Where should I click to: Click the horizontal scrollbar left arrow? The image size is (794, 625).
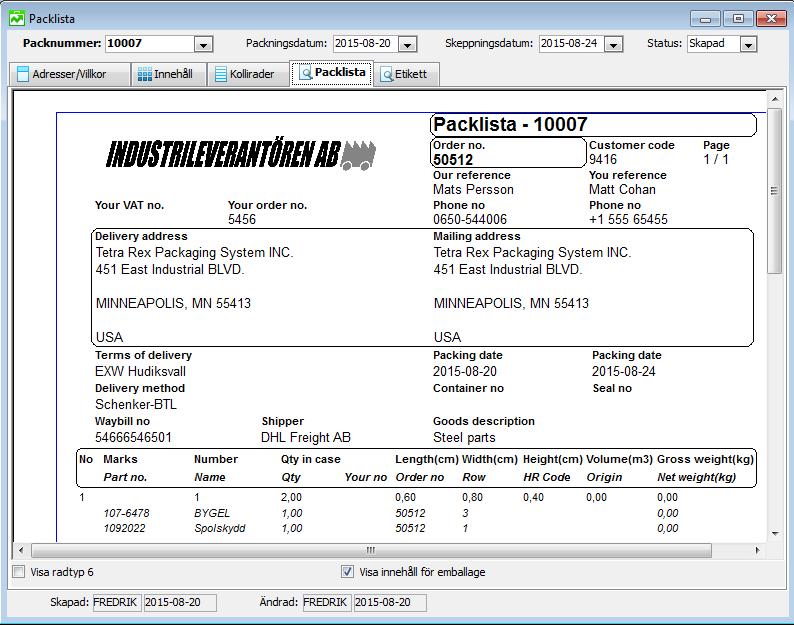click(x=21, y=550)
